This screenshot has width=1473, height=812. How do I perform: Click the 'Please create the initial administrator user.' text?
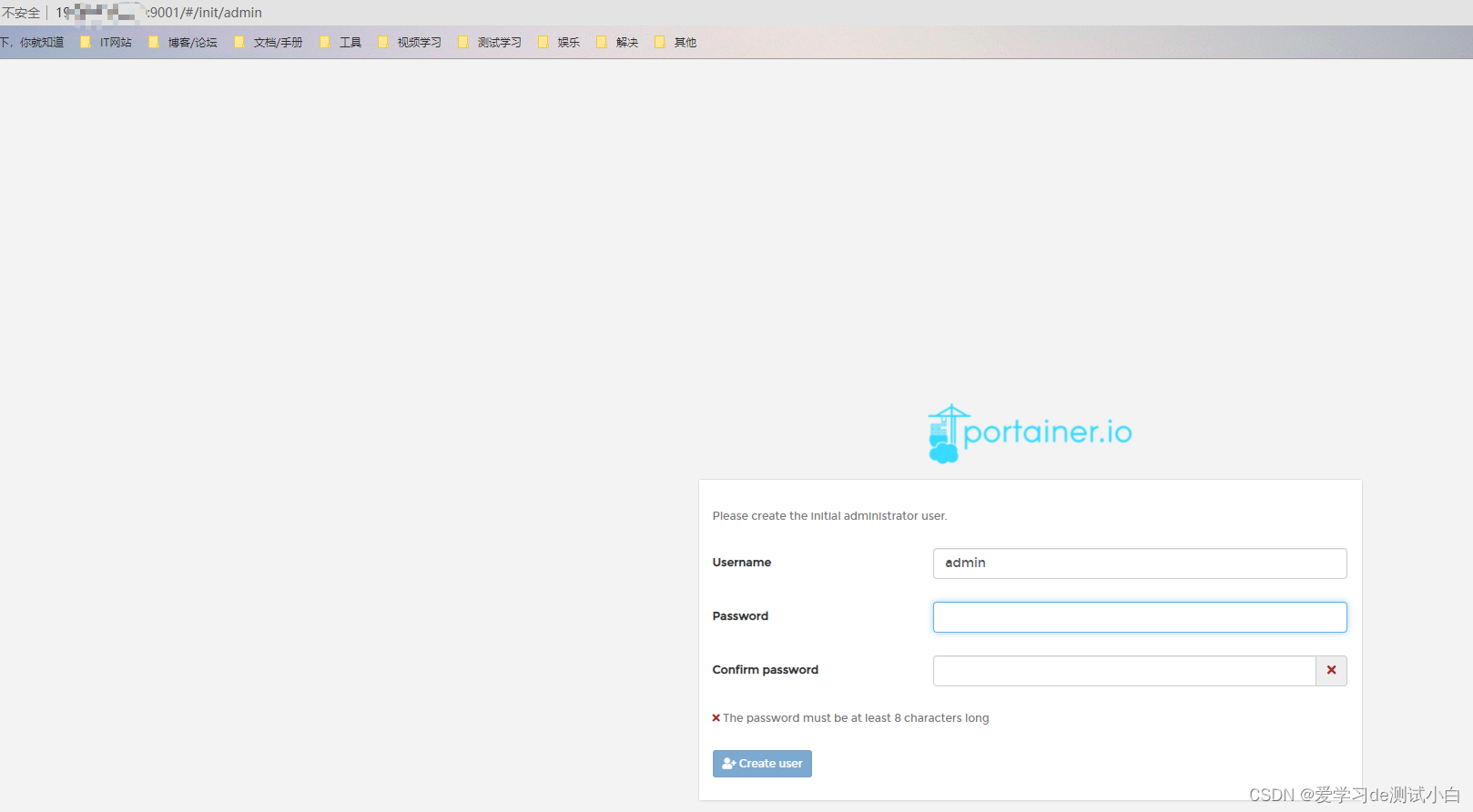[x=829, y=516]
